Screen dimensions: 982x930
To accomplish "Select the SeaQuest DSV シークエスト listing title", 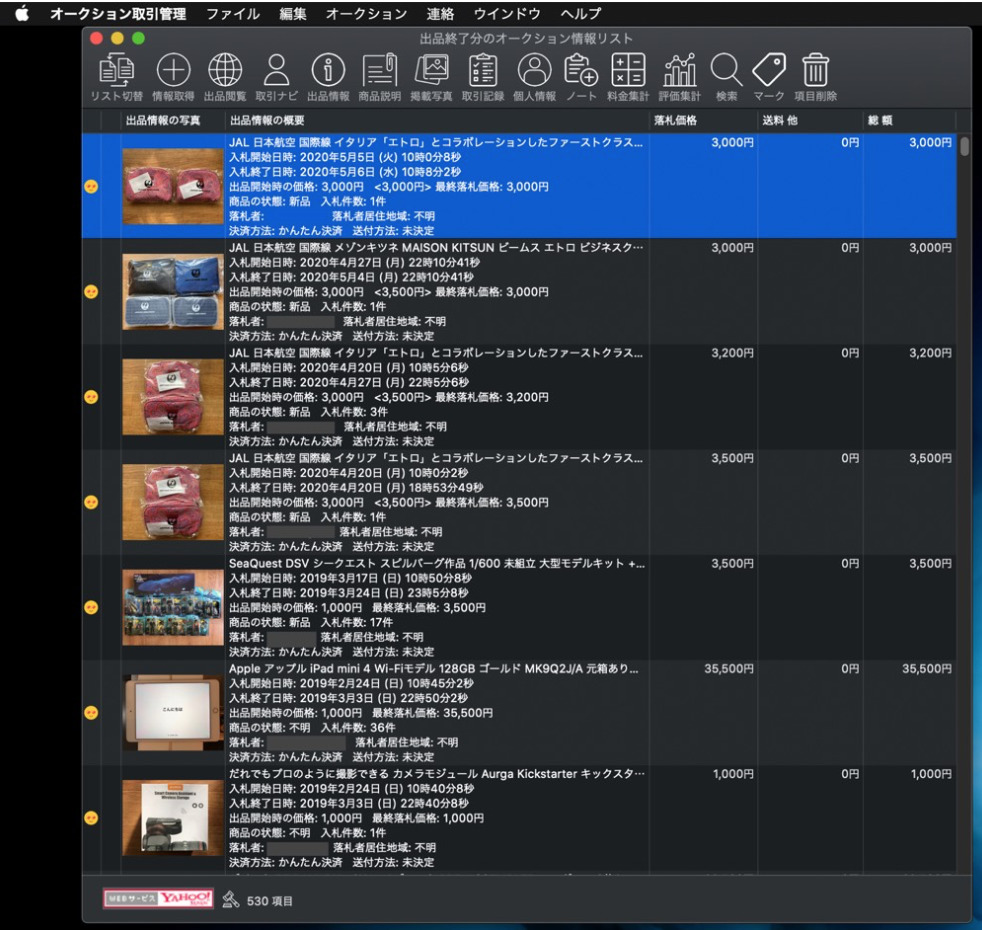I will (437, 563).
